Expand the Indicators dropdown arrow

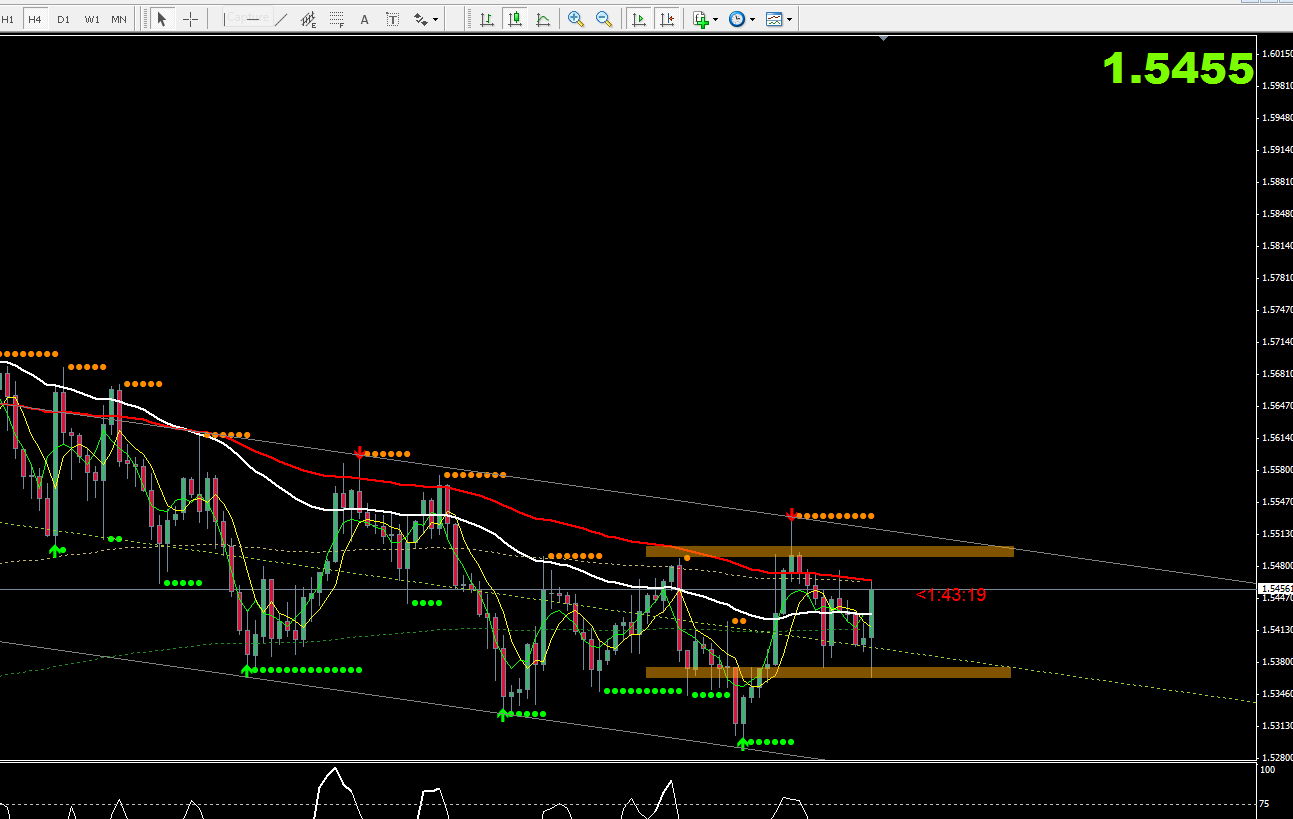[715, 20]
